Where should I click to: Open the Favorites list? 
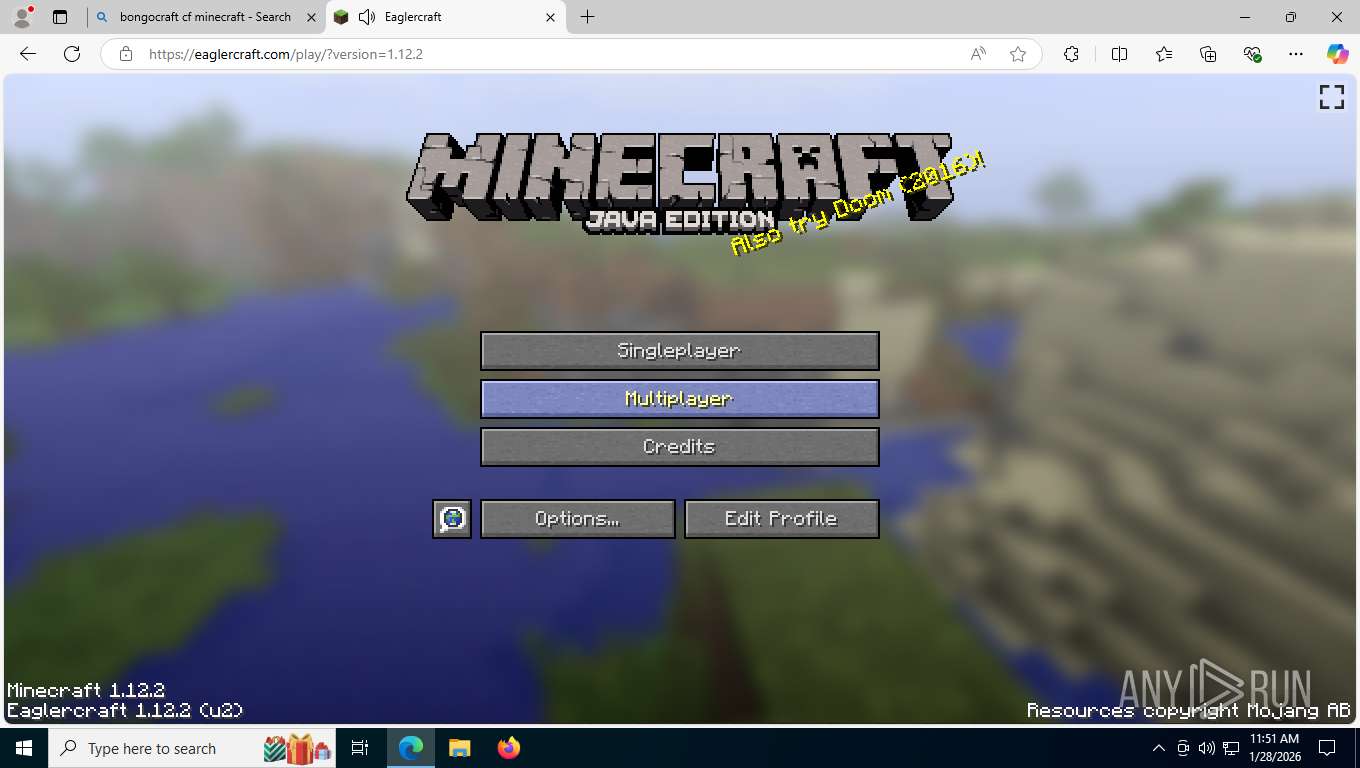coord(1164,54)
